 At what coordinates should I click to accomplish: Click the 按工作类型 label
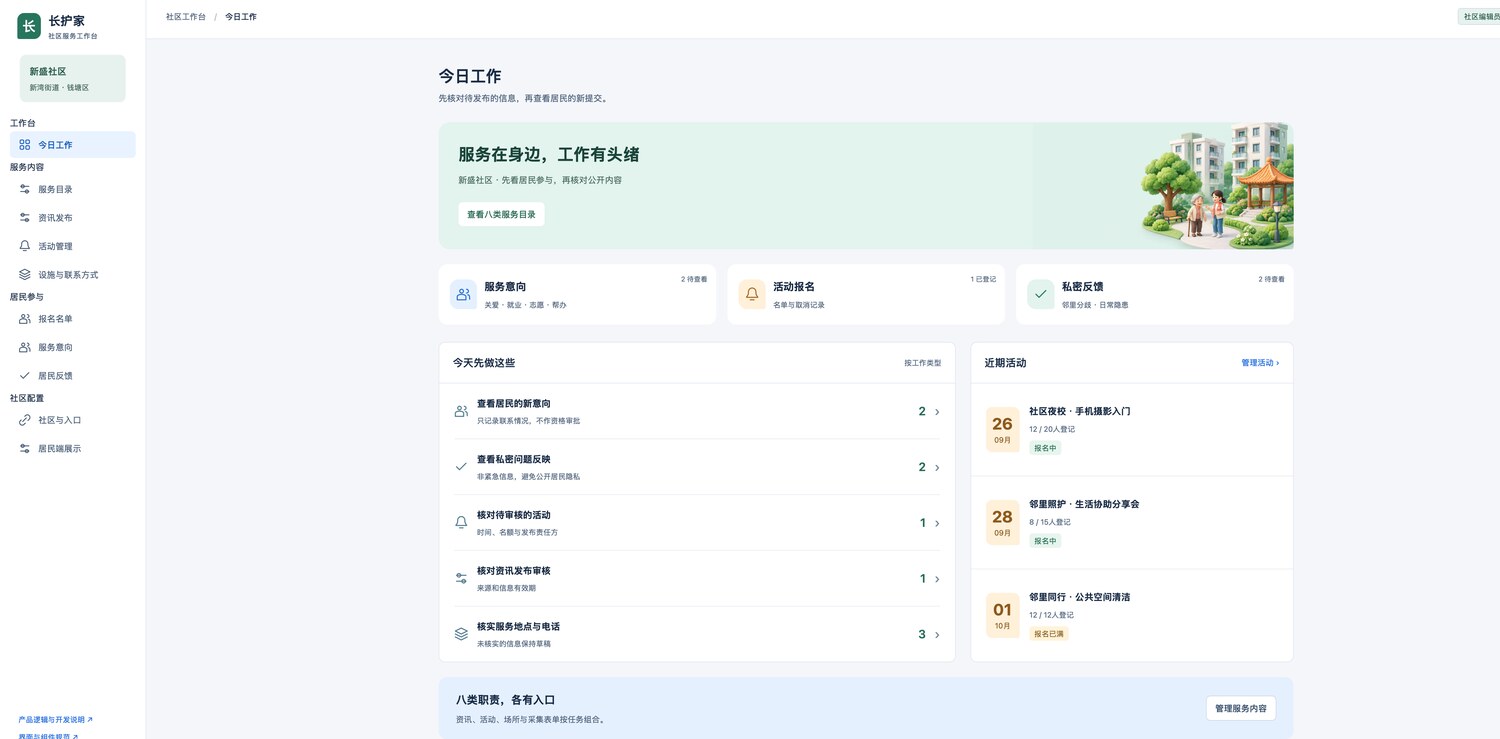(922, 363)
